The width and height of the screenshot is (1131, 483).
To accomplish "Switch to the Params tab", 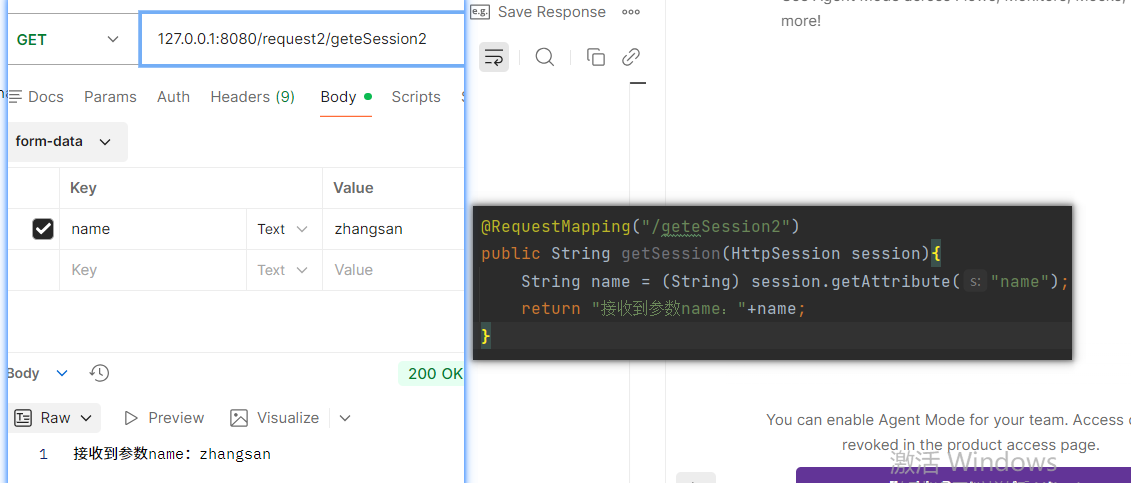I will coord(110,97).
